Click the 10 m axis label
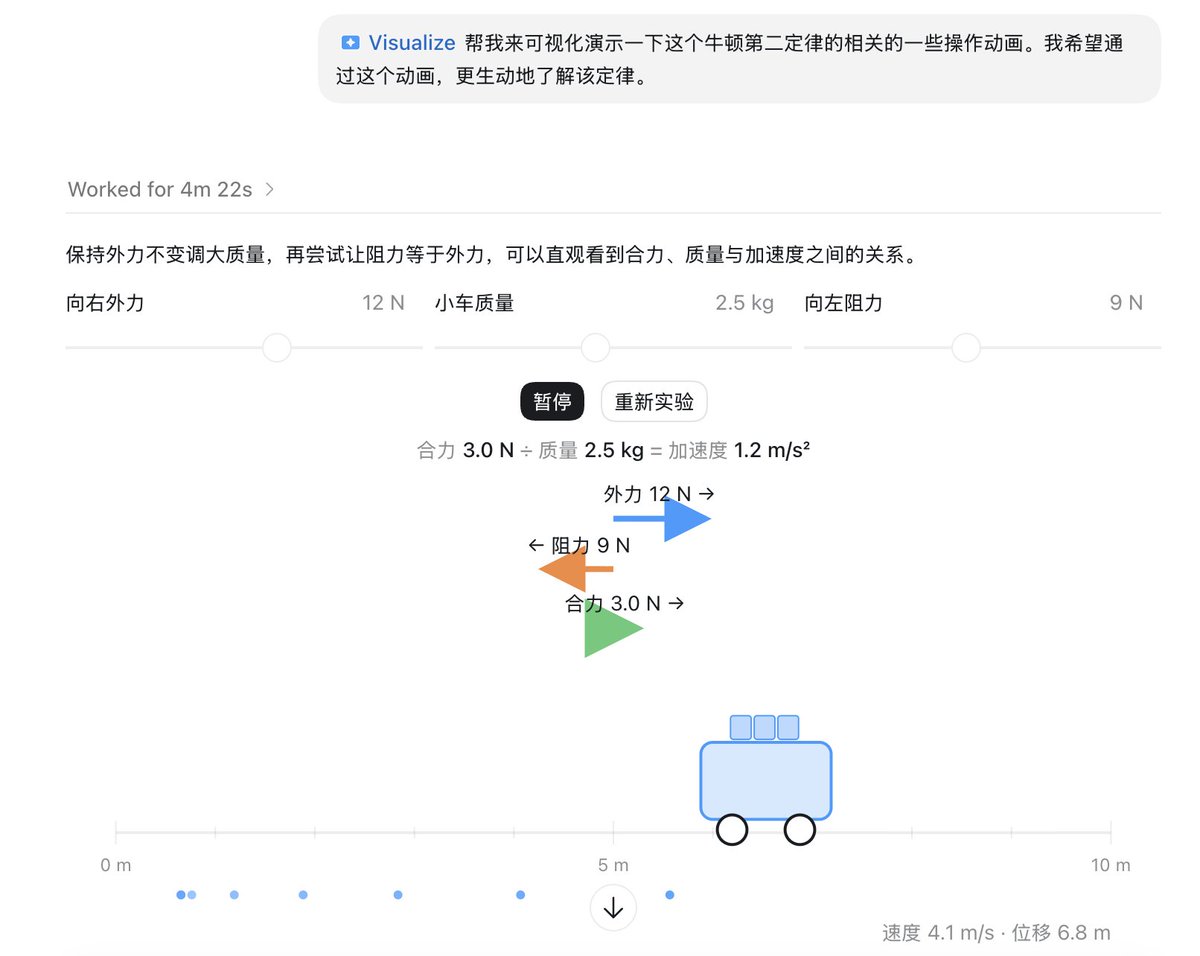This screenshot has height=956, width=1200. 1110,866
